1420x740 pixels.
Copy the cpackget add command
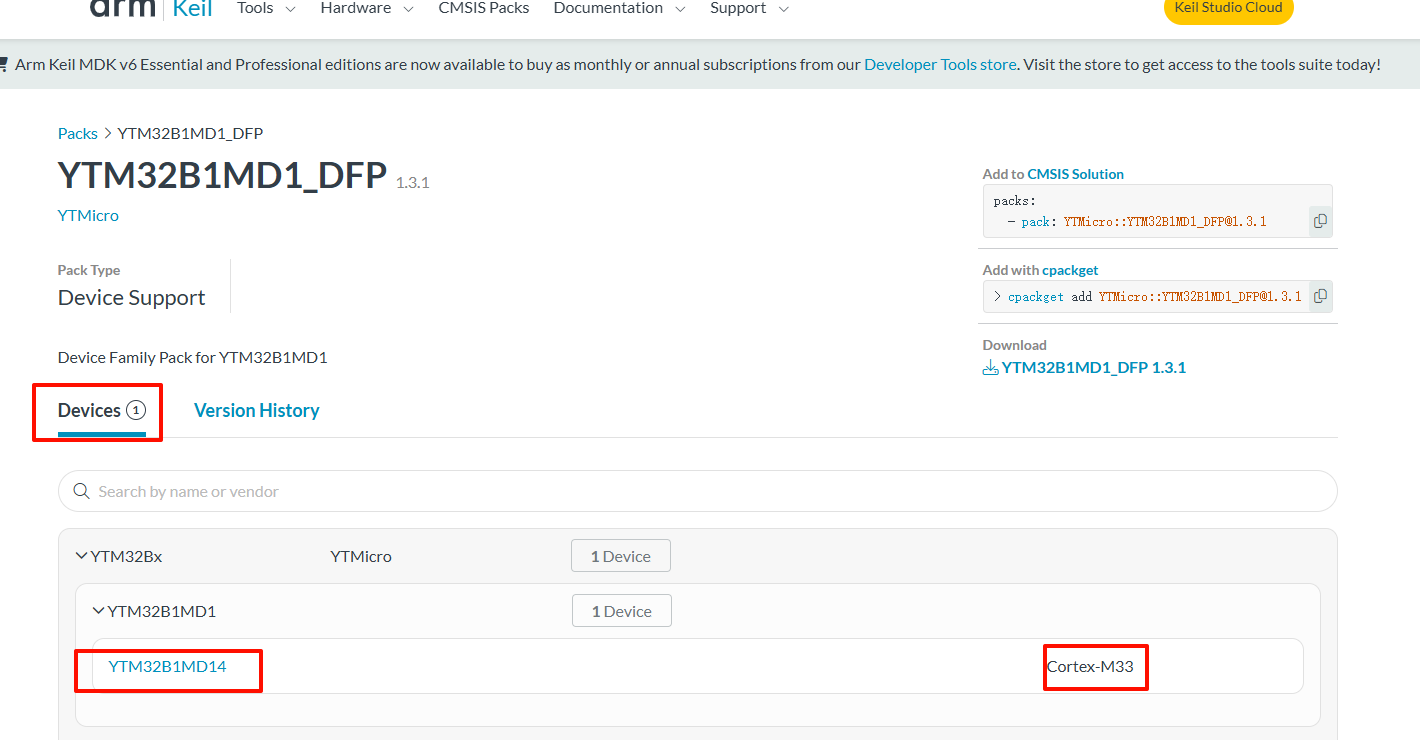click(x=1320, y=296)
